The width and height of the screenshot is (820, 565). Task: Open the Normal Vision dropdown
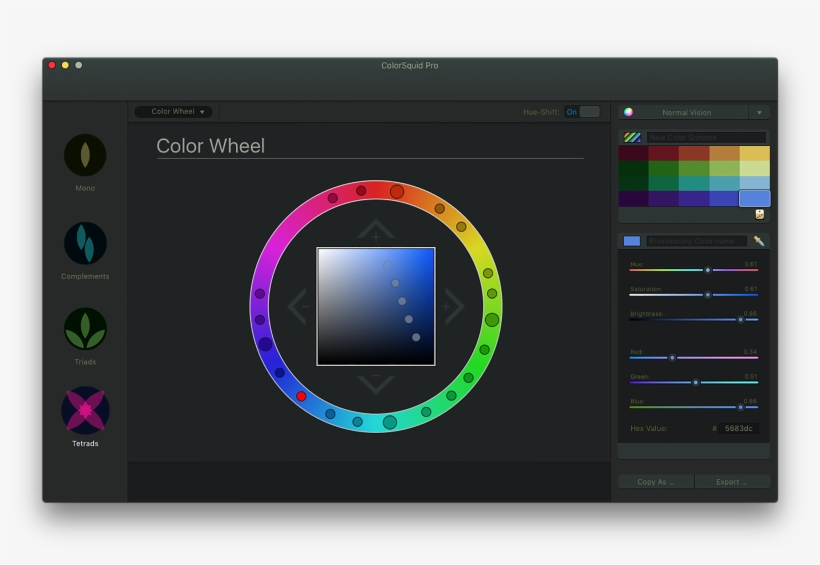tap(686, 112)
